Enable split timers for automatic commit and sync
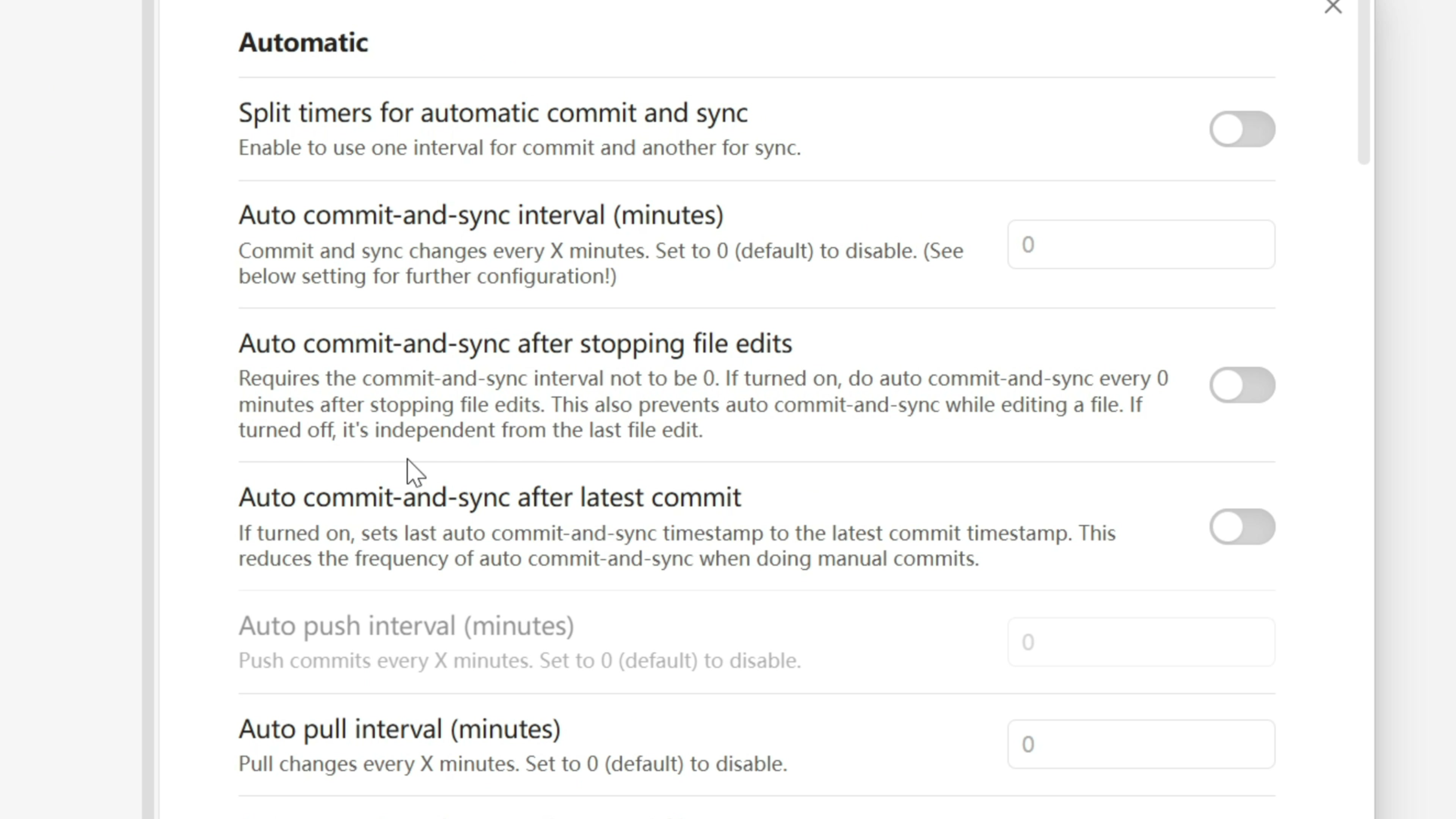This screenshot has height=819, width=1456. pos(1242,129)
